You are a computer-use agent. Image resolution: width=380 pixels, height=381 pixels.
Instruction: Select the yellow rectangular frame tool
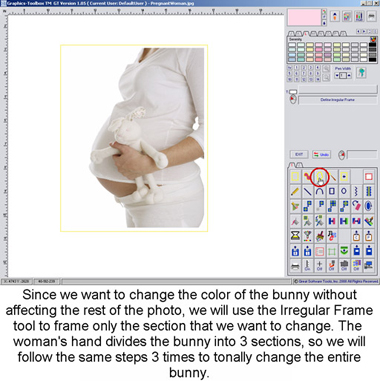pyautogui.click(x=295, y=176)
